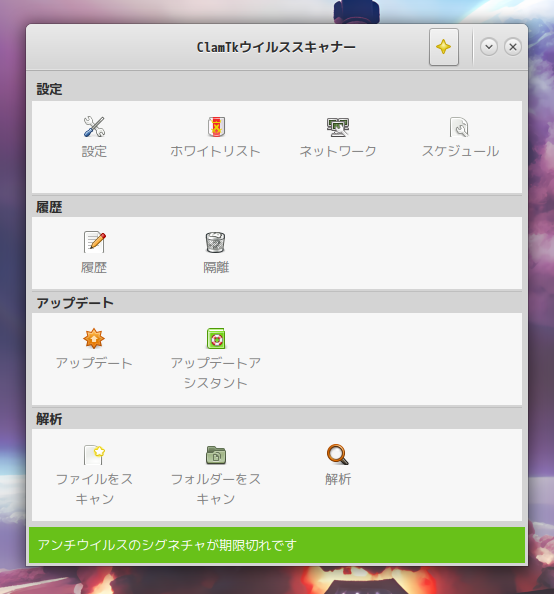Select the ファイルをスキャン file scan icon
554x594 pixels.
point(94,455)
